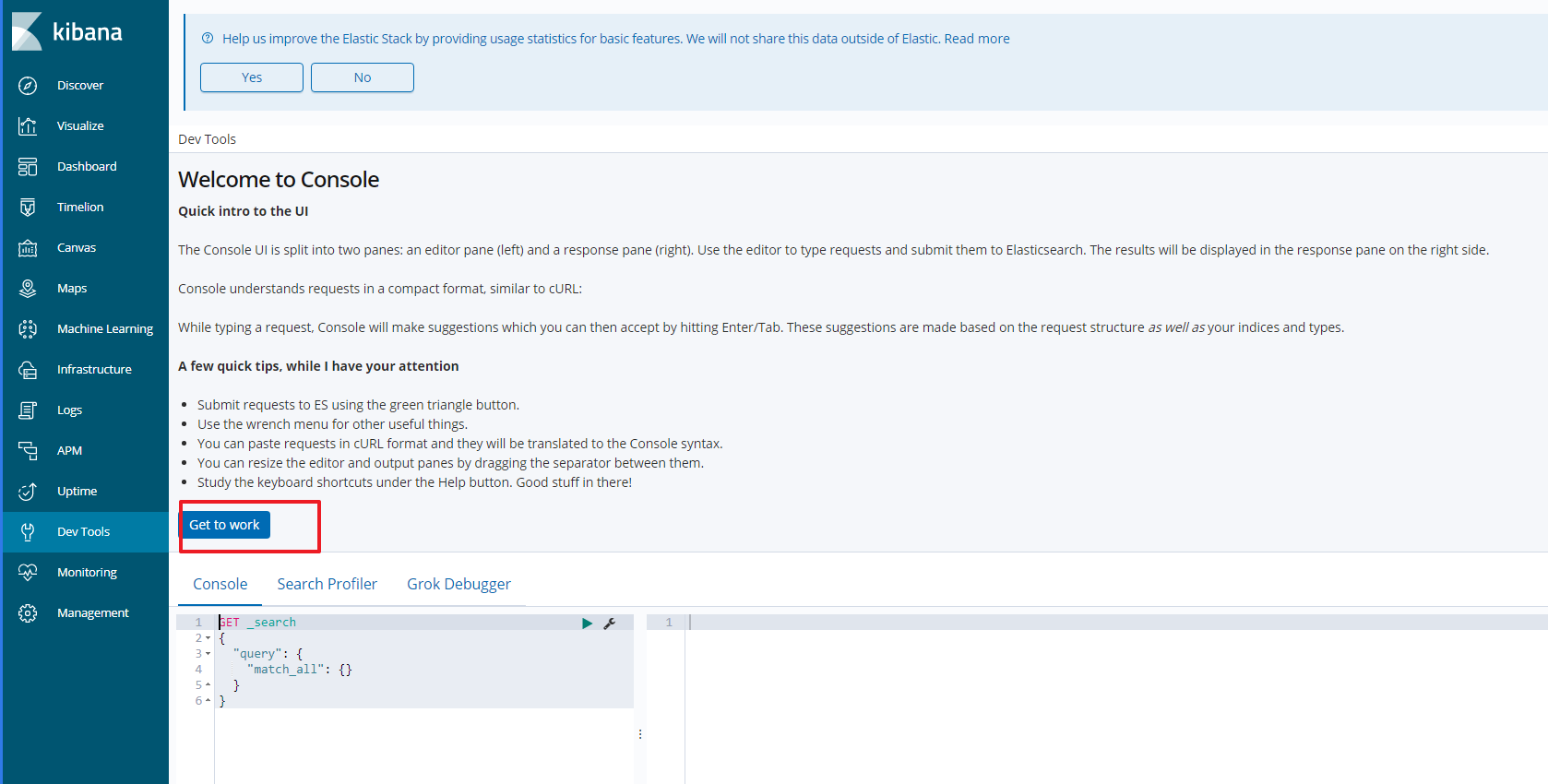Viewport: 1548px width, 784px height.
Task: Open Uptime icon in sidebar
Action: tap(28, 492)
